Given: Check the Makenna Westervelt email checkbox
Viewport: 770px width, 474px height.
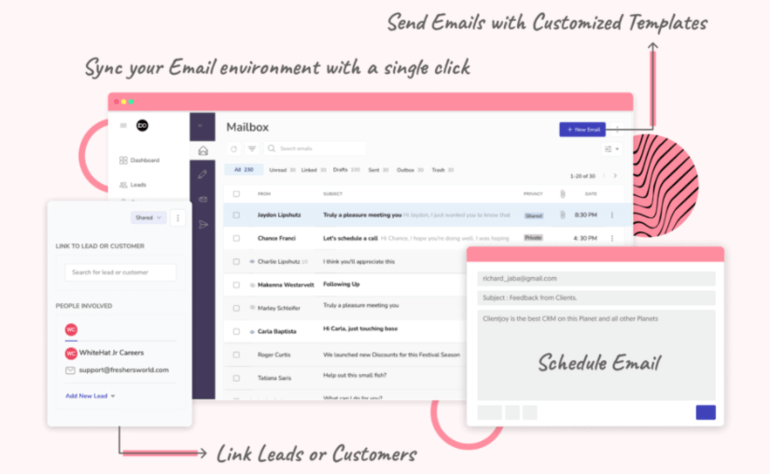Looking at the screenshot, I should (x=236, y=285).
